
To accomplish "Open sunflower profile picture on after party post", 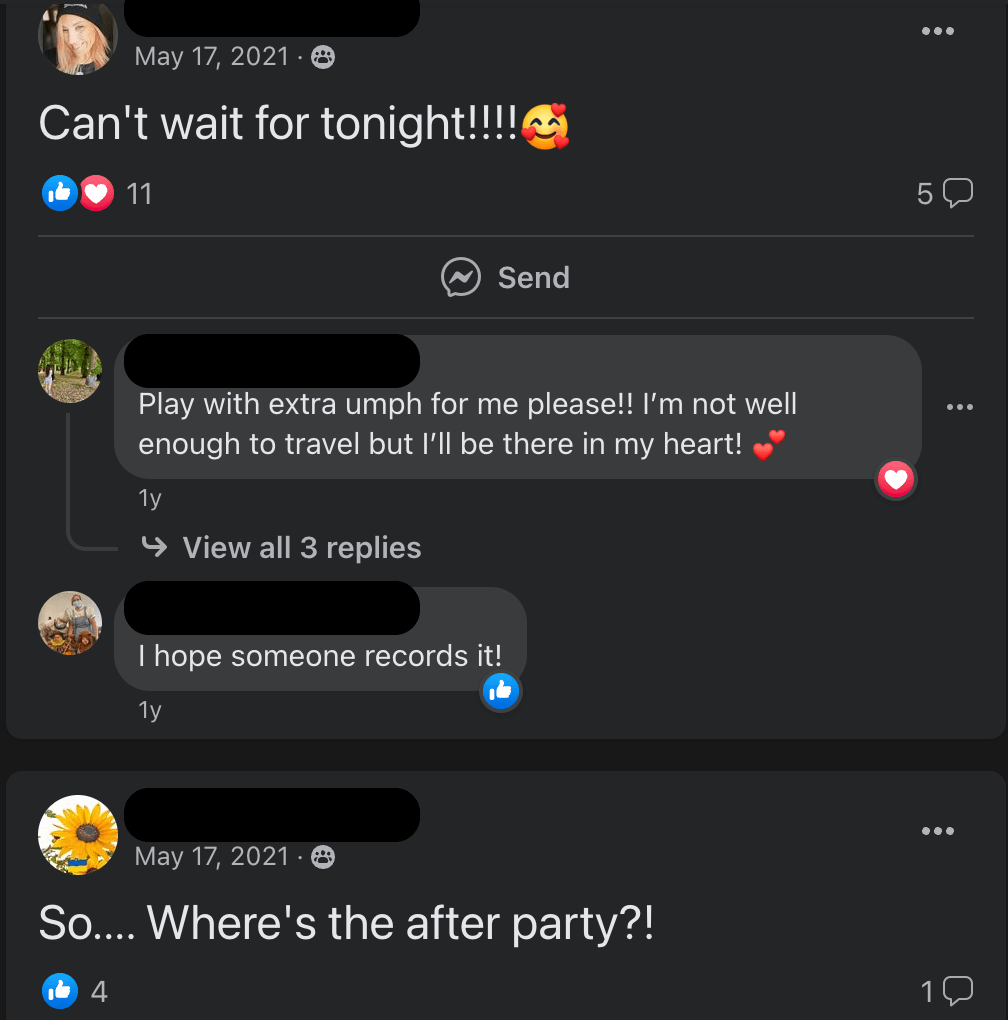I will pos(77,835).
